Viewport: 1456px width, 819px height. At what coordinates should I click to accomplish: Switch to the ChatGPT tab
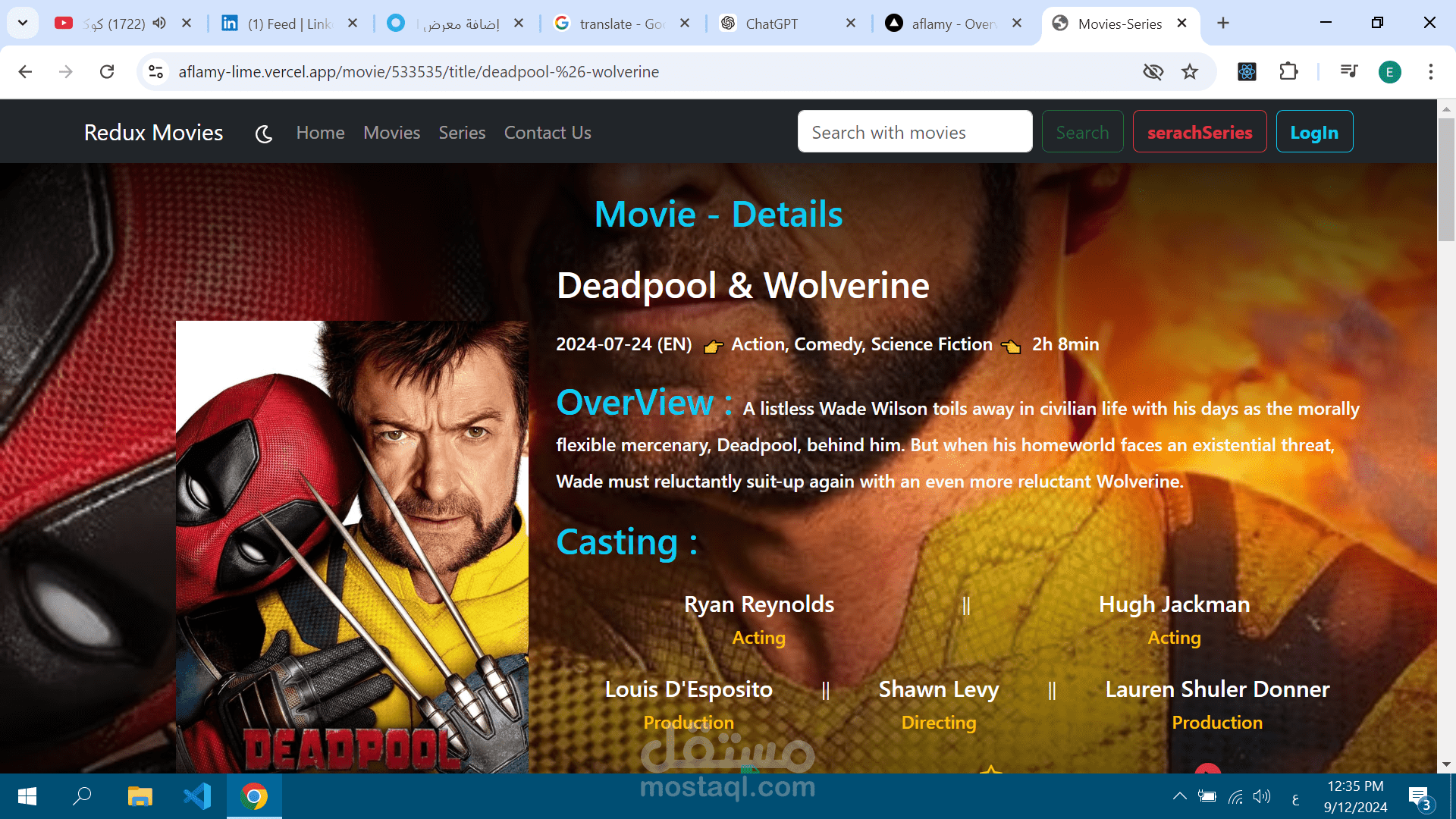[771, 24]
